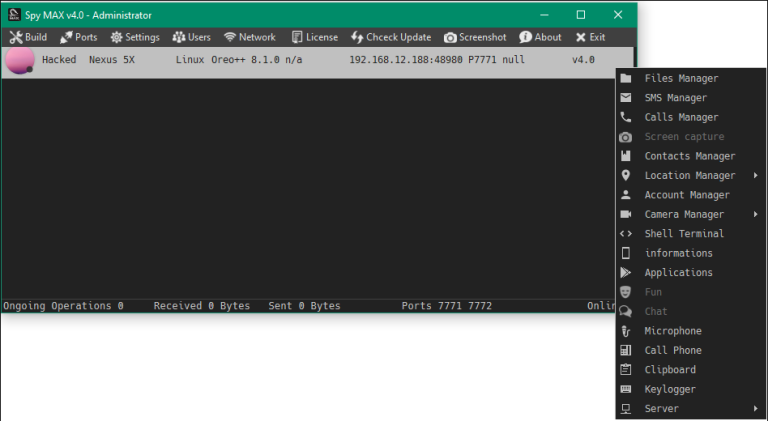
Task: Click the Shell Terminal brackets icon
Action: [625, 234]
